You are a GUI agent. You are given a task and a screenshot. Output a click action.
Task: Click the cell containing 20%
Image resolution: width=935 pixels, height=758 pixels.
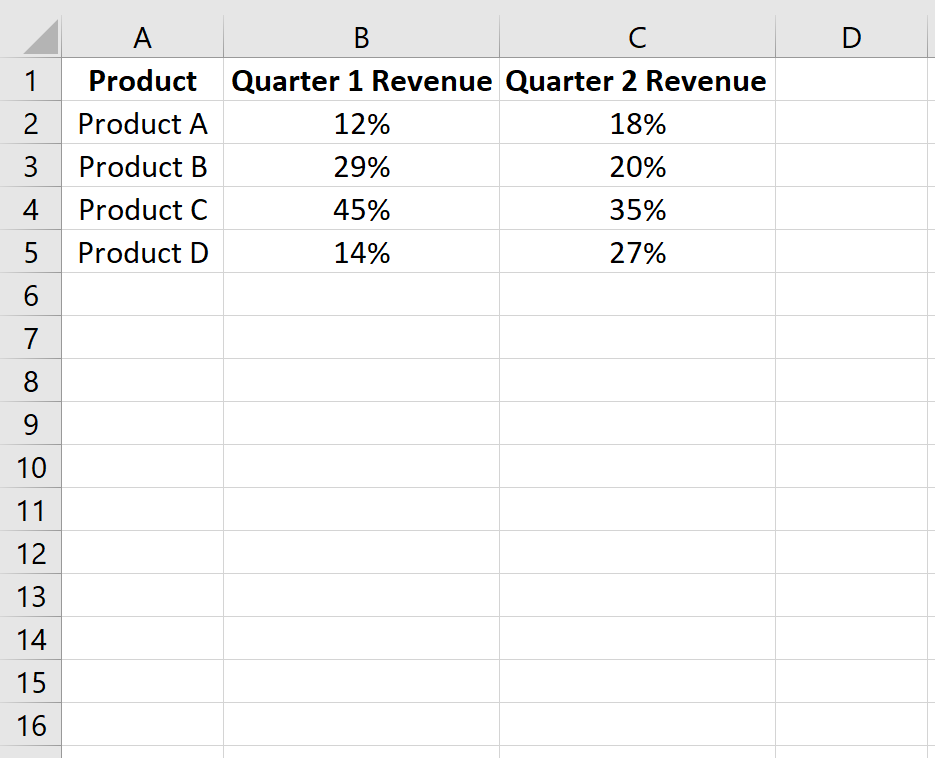pos(637,165)
